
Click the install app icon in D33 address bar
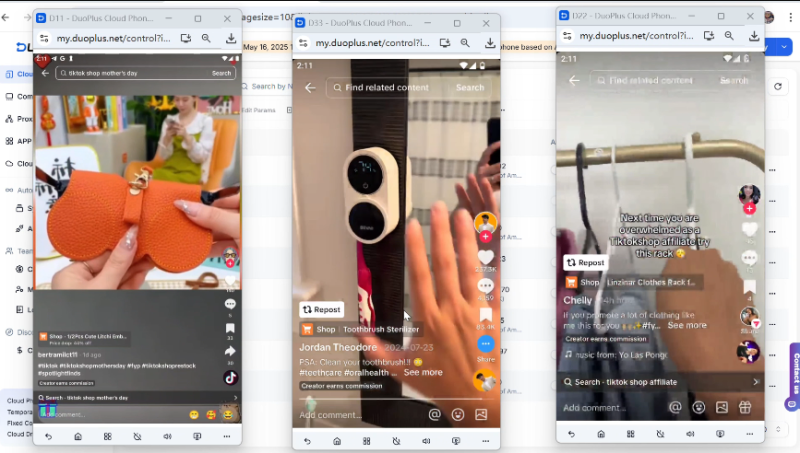click(445, 43)
